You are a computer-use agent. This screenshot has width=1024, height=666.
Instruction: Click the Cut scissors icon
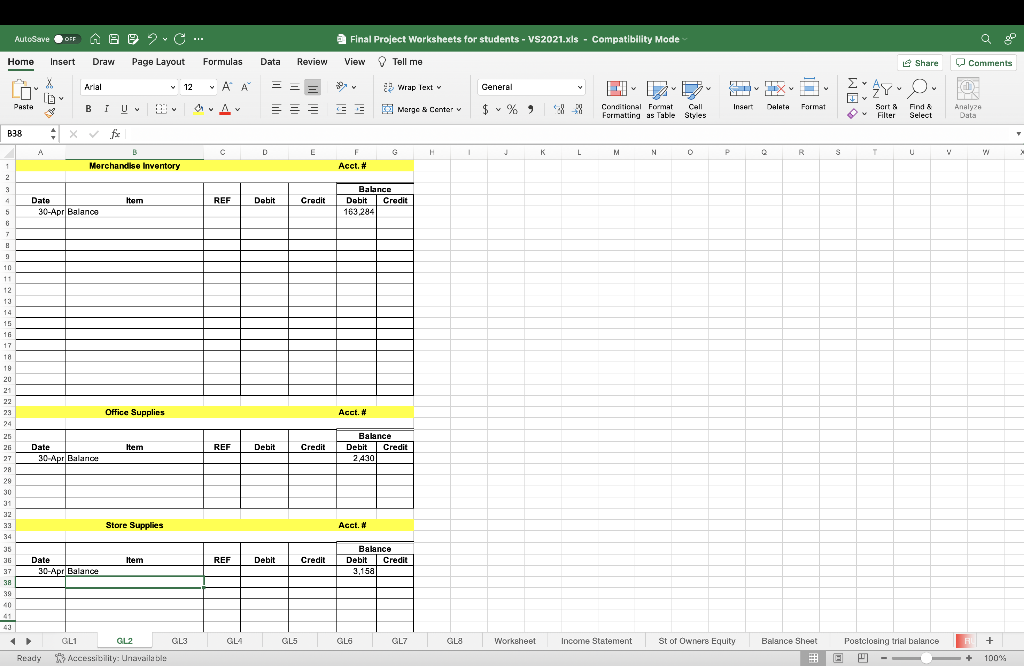(x=49, y=84)
